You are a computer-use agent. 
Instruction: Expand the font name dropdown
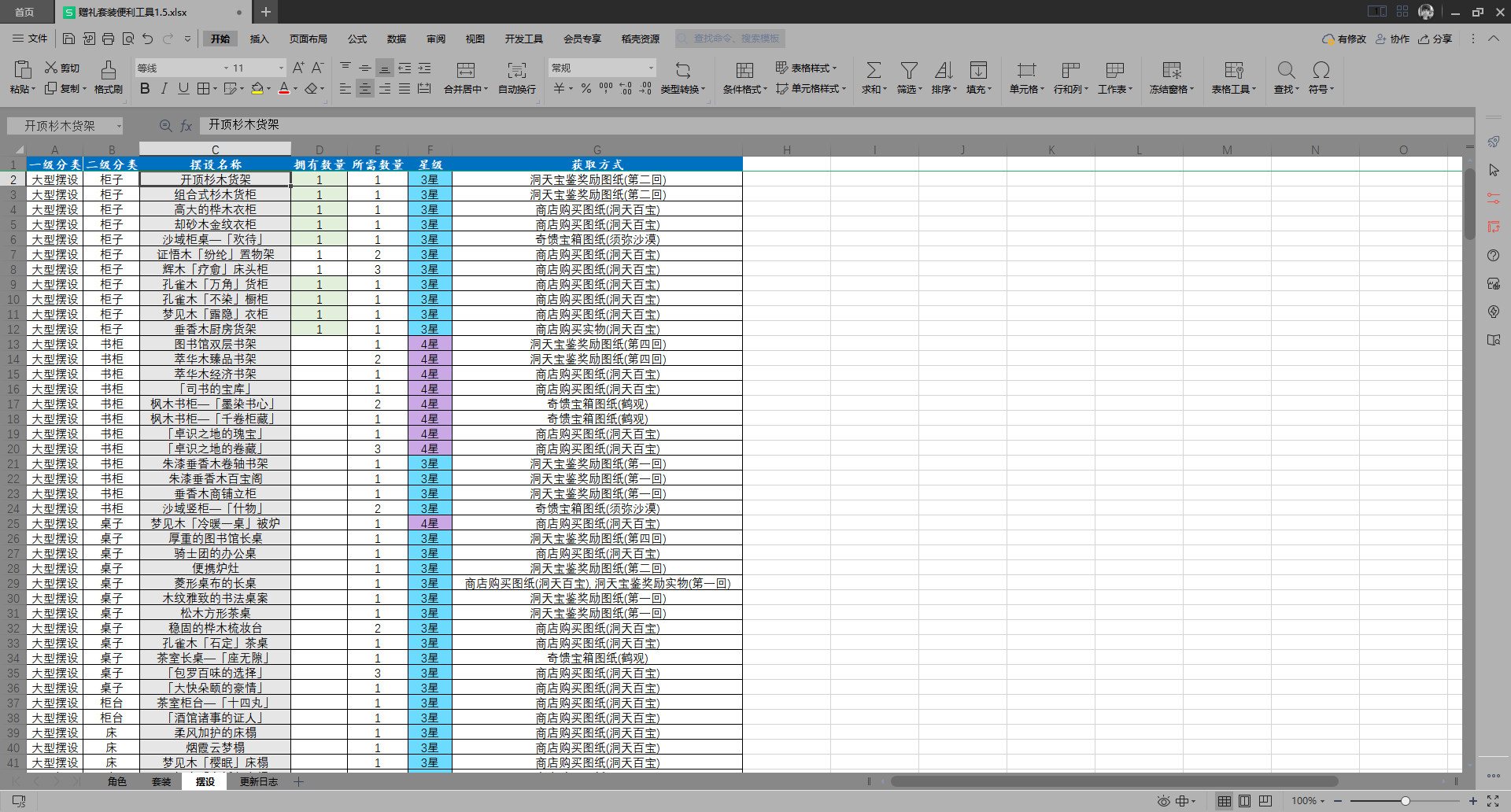click(226, 68)
